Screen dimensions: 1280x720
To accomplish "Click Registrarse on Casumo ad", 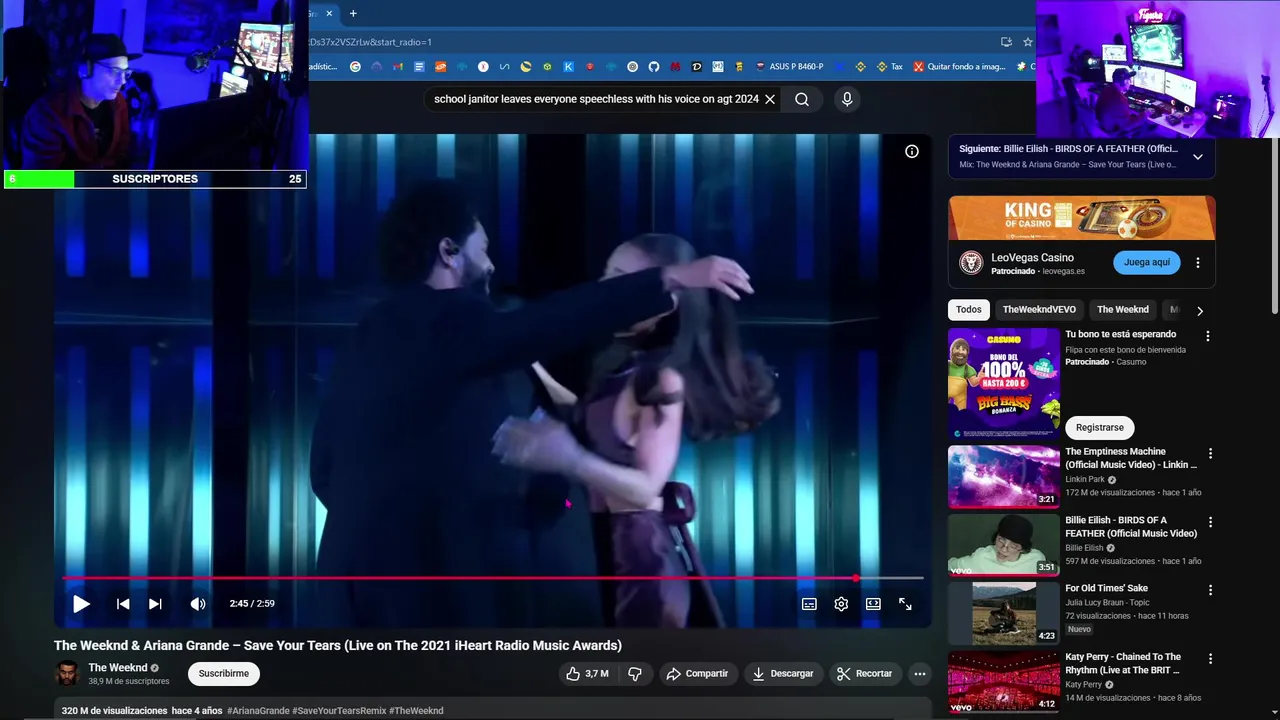I will pyautogui.click(x=1100, y=428).
